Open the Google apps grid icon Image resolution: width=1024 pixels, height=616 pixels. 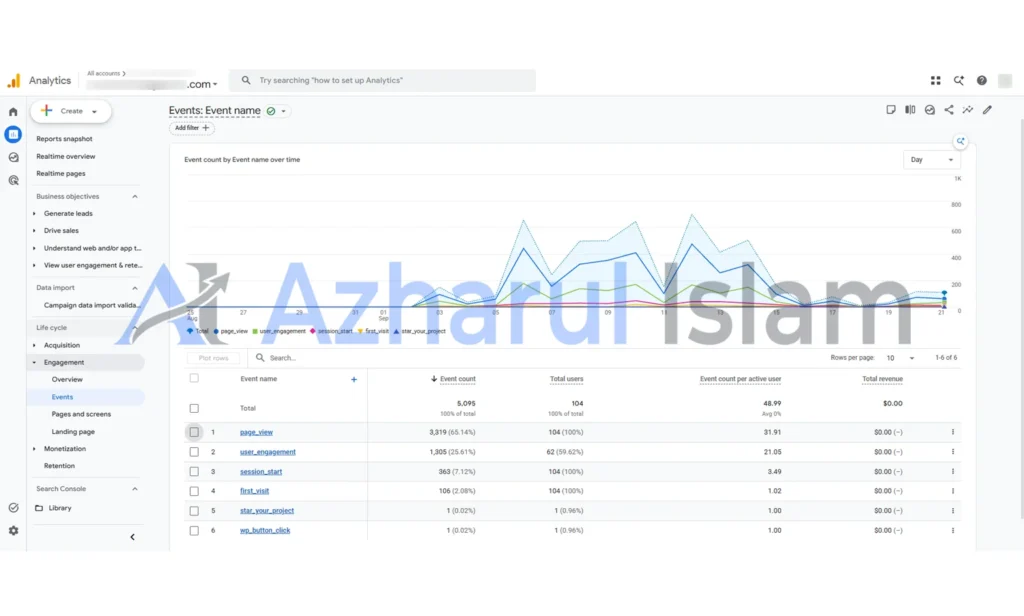[936, 80]
